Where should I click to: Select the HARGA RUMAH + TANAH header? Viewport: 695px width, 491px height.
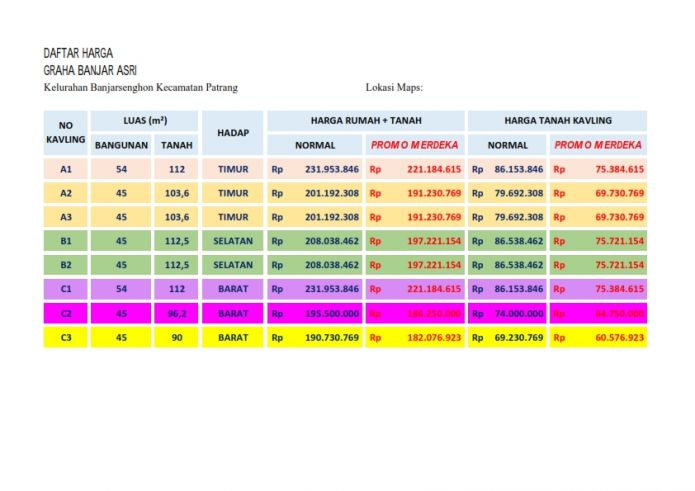tap(365, 121)
